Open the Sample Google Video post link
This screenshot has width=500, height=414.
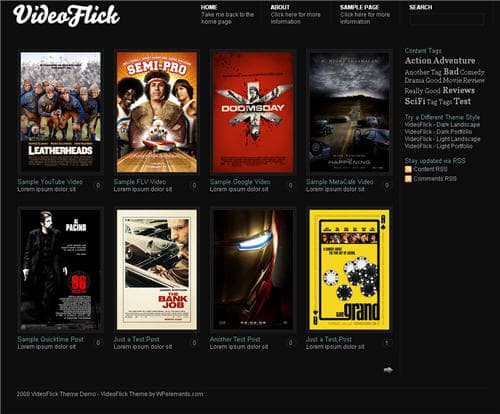240,182
